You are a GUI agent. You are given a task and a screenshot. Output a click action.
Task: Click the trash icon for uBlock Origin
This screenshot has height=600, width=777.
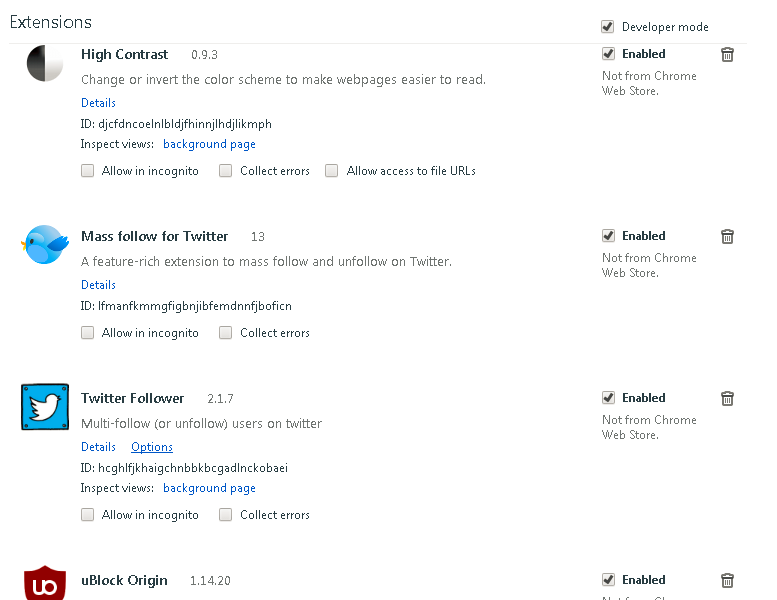728,580
